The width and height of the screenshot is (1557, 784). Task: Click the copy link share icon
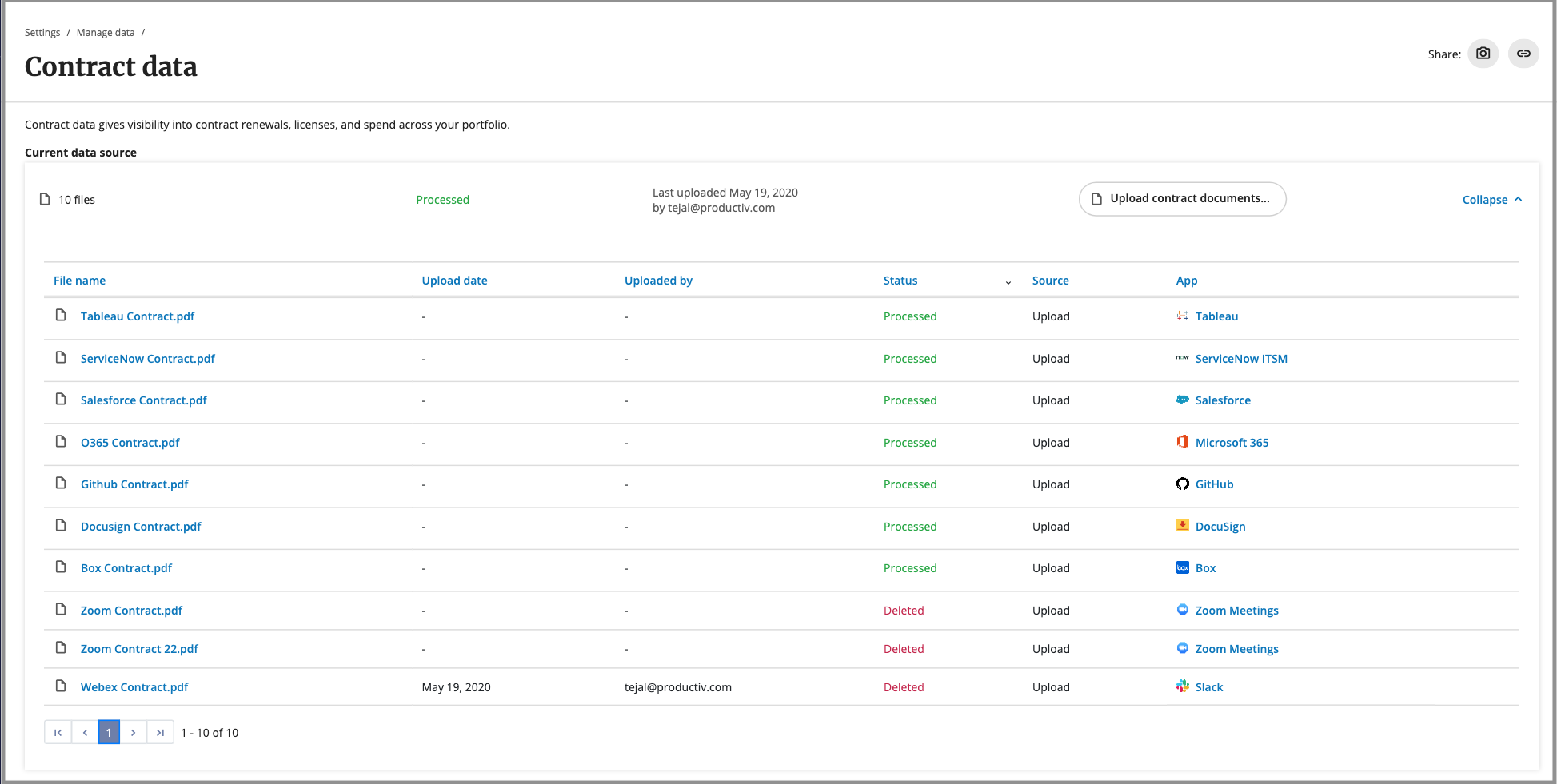click(x=1523, y=54)
